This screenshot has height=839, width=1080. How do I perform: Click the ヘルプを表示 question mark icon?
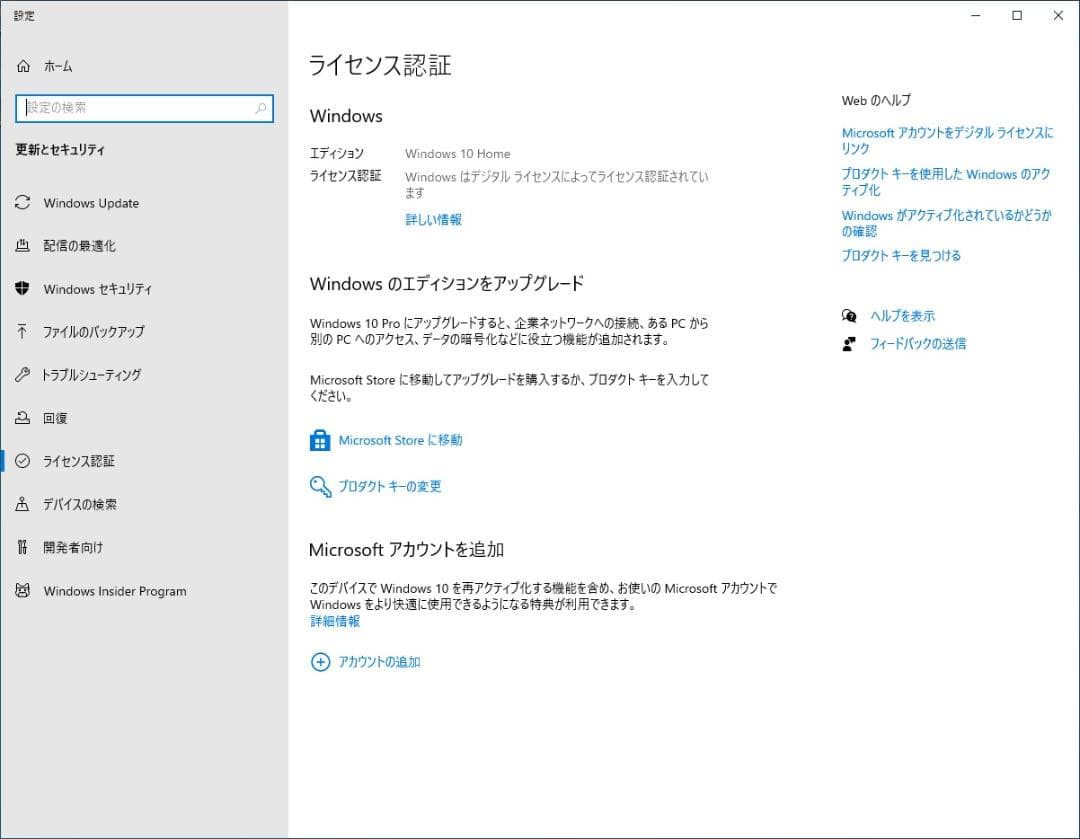click(849, 315)
